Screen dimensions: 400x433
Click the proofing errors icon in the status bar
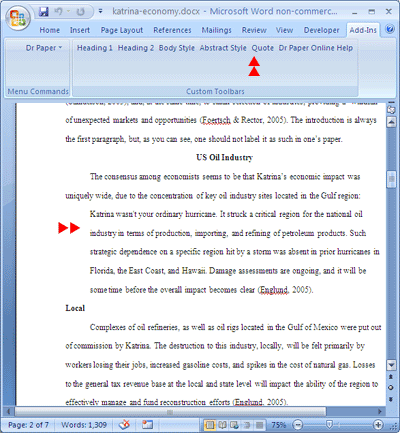click(125, 424)
